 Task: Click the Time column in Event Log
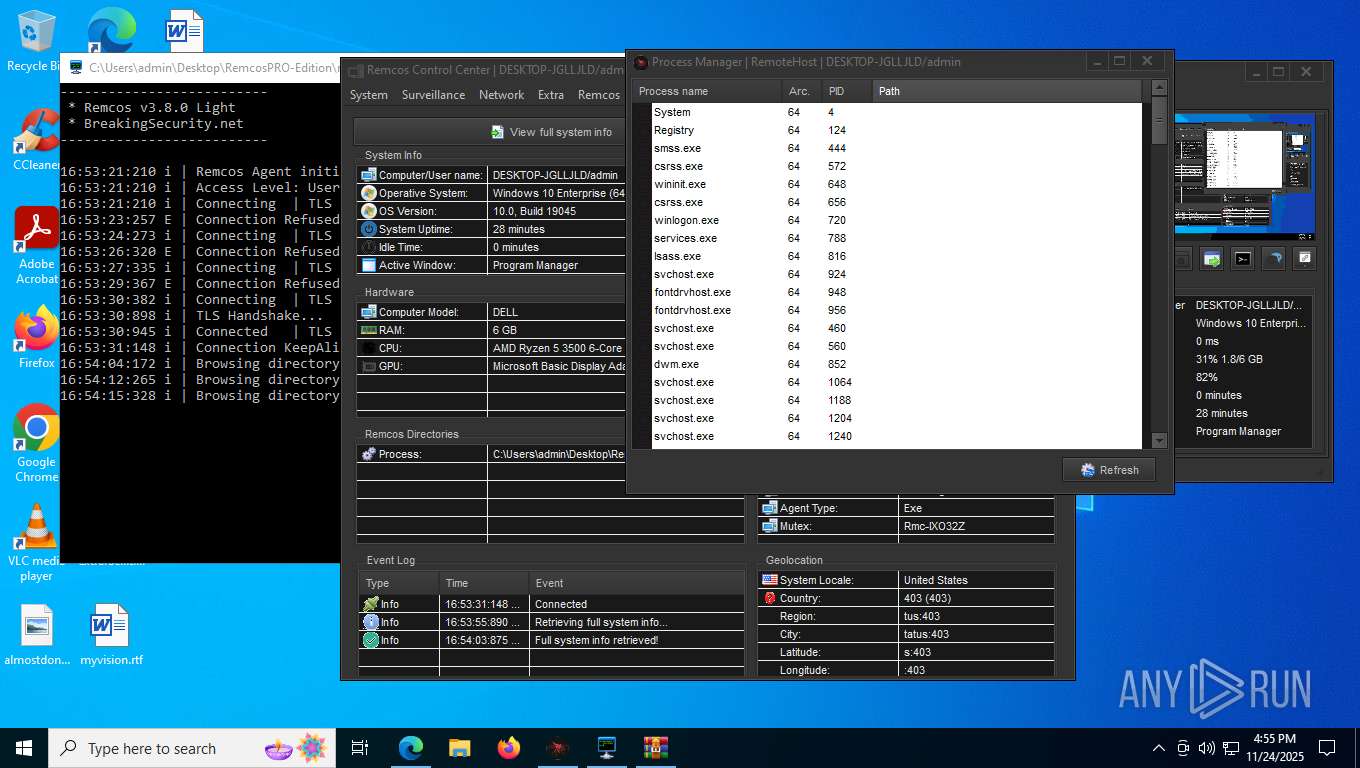click(484, 583)
